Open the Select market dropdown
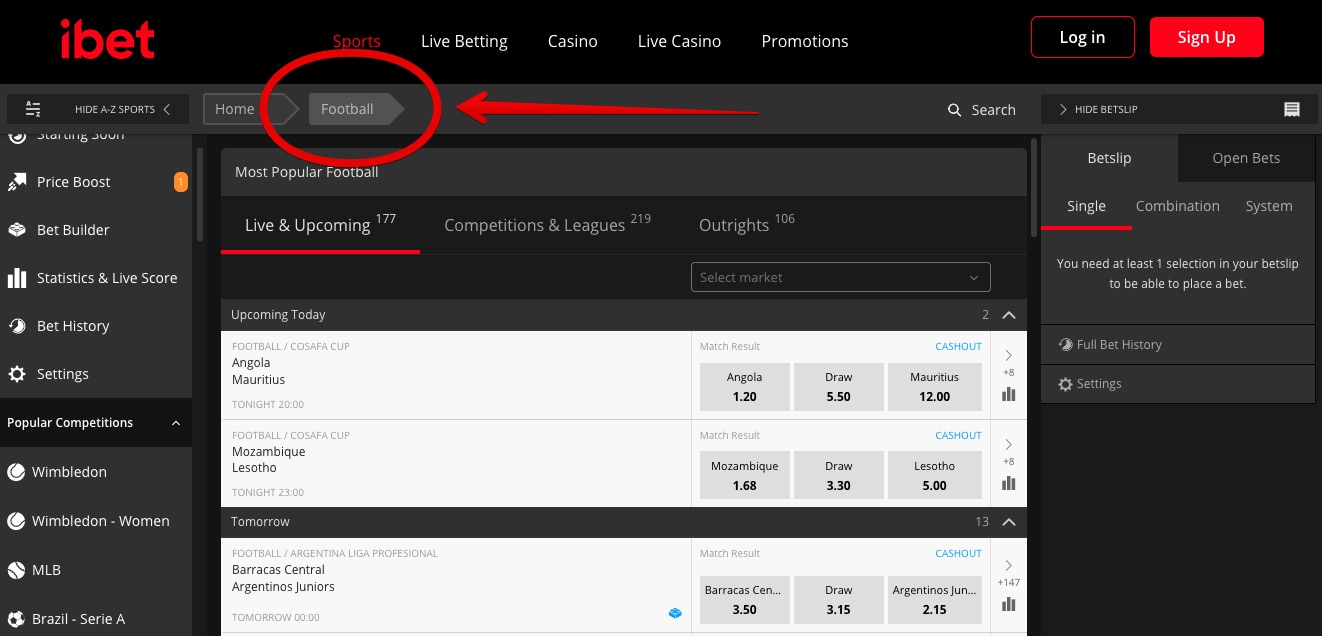This screenshot has width=1322, height=636. [x=841, y=277]
